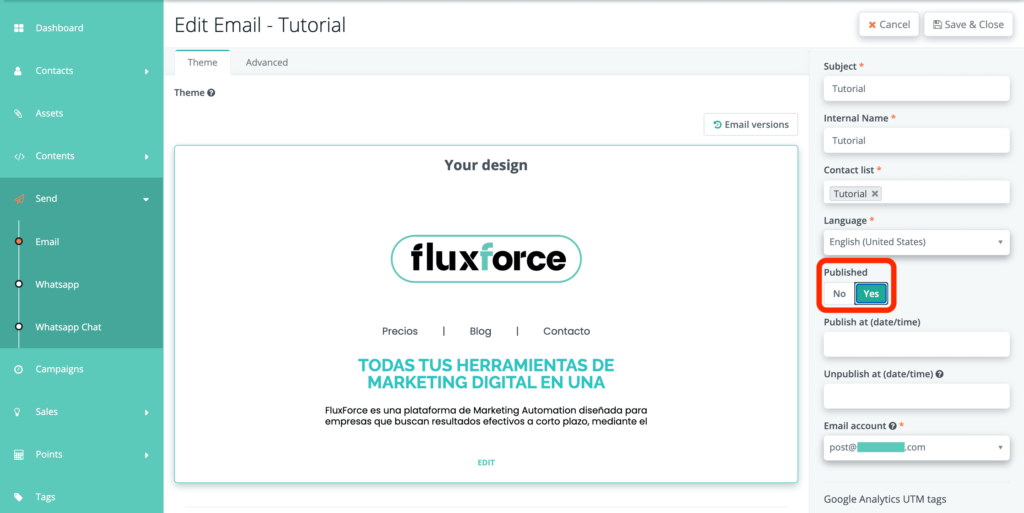
Task: Click the Unpublish at date/time field
Action: 916,396
